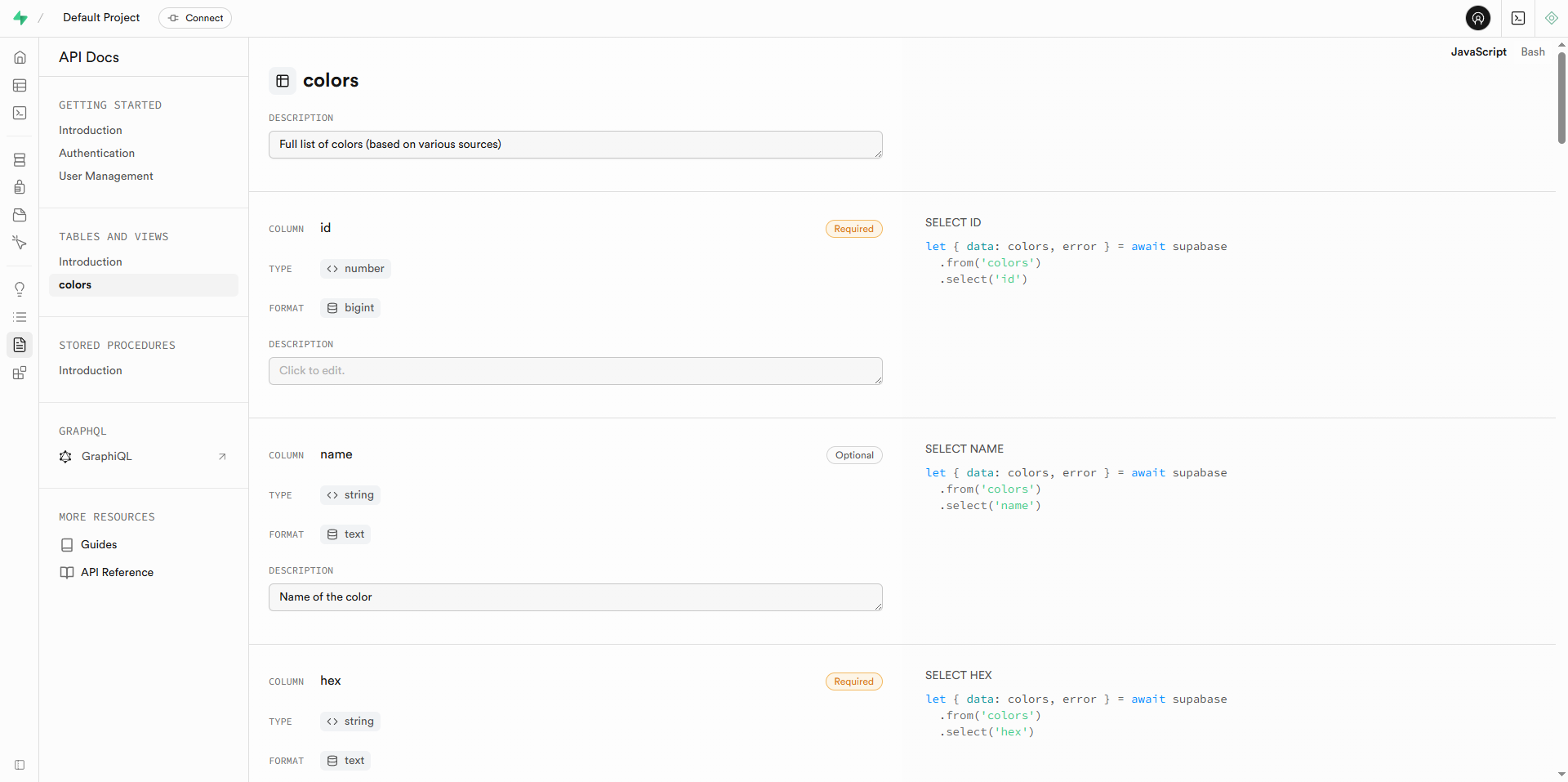Switch to the JavaScript code tab

click(x=1478, y=51)
